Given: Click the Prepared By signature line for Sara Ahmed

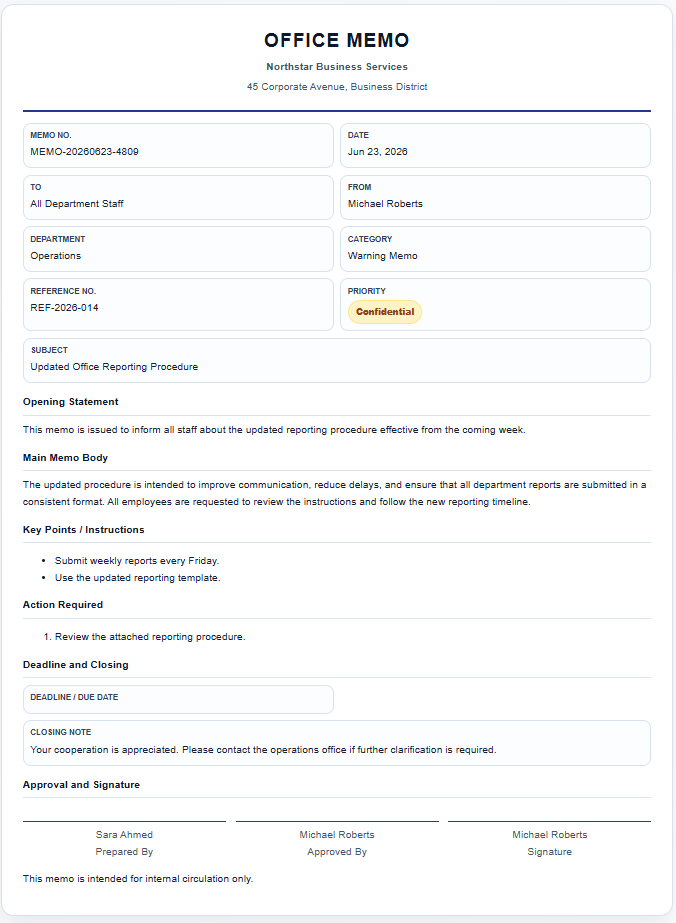Looking at the screenshot, I should pyautogui.click(x=124, y=821).
